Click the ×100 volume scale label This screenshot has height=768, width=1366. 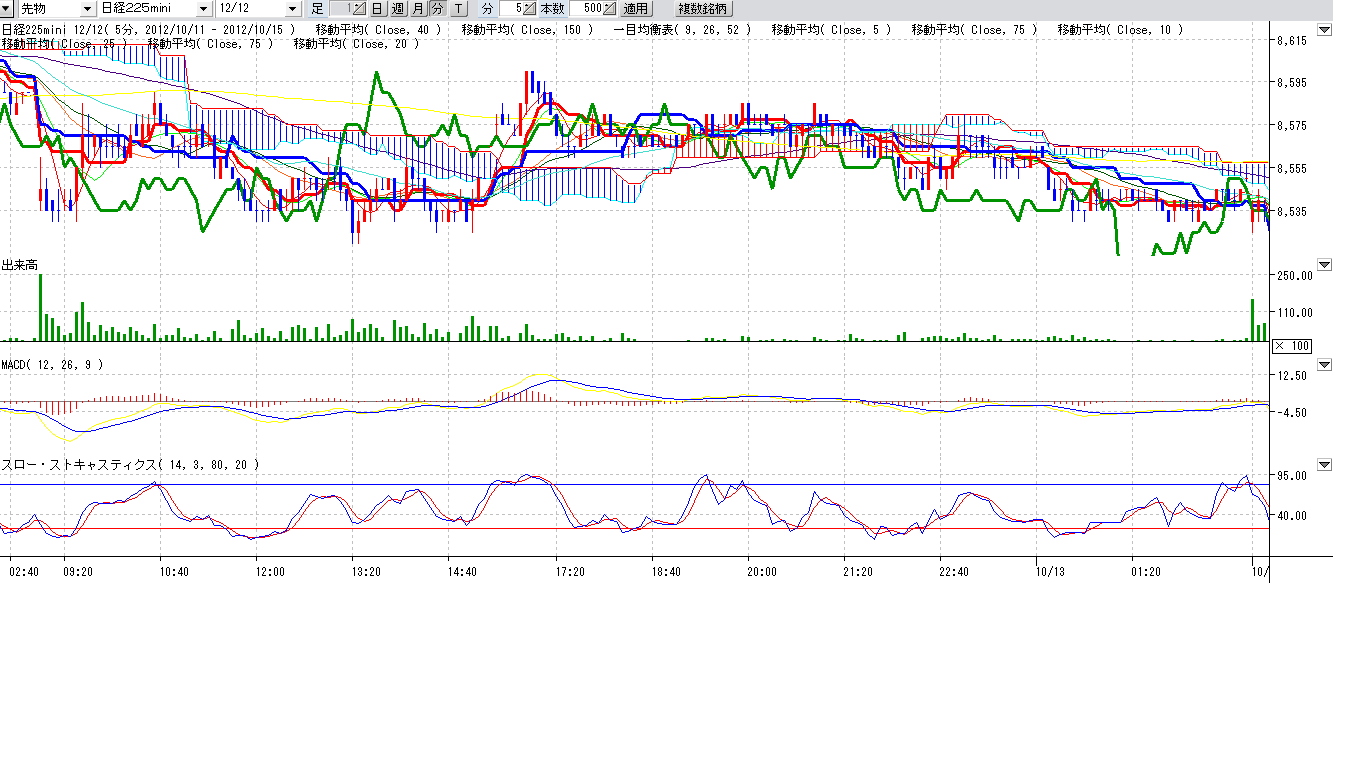point(1291,346)
